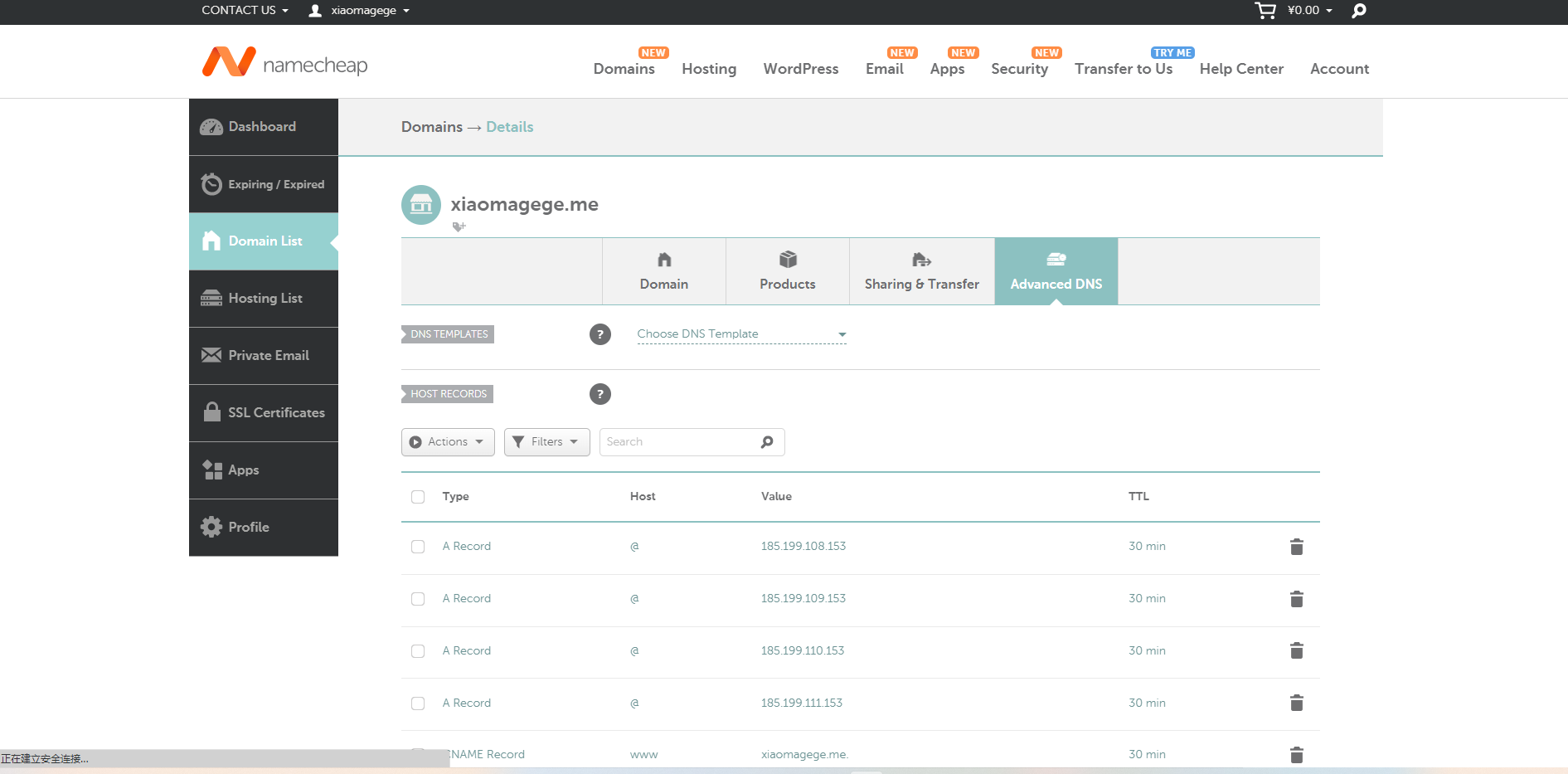Switch to the Sharing & Transfer tab

tap(922, 271)
